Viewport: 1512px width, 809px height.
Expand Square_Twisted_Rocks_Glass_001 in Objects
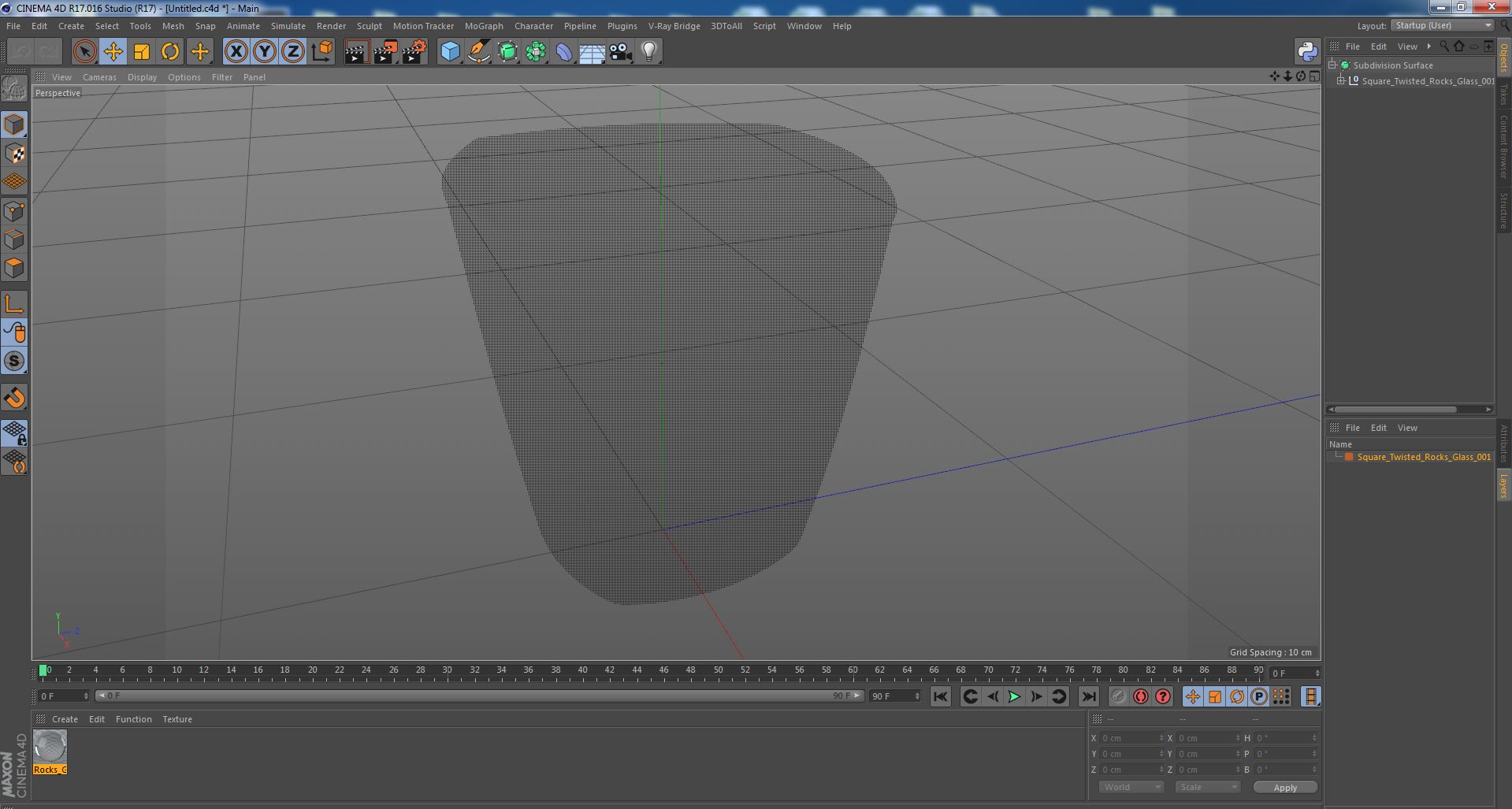pyautogui.click(x=1341, y=81)
